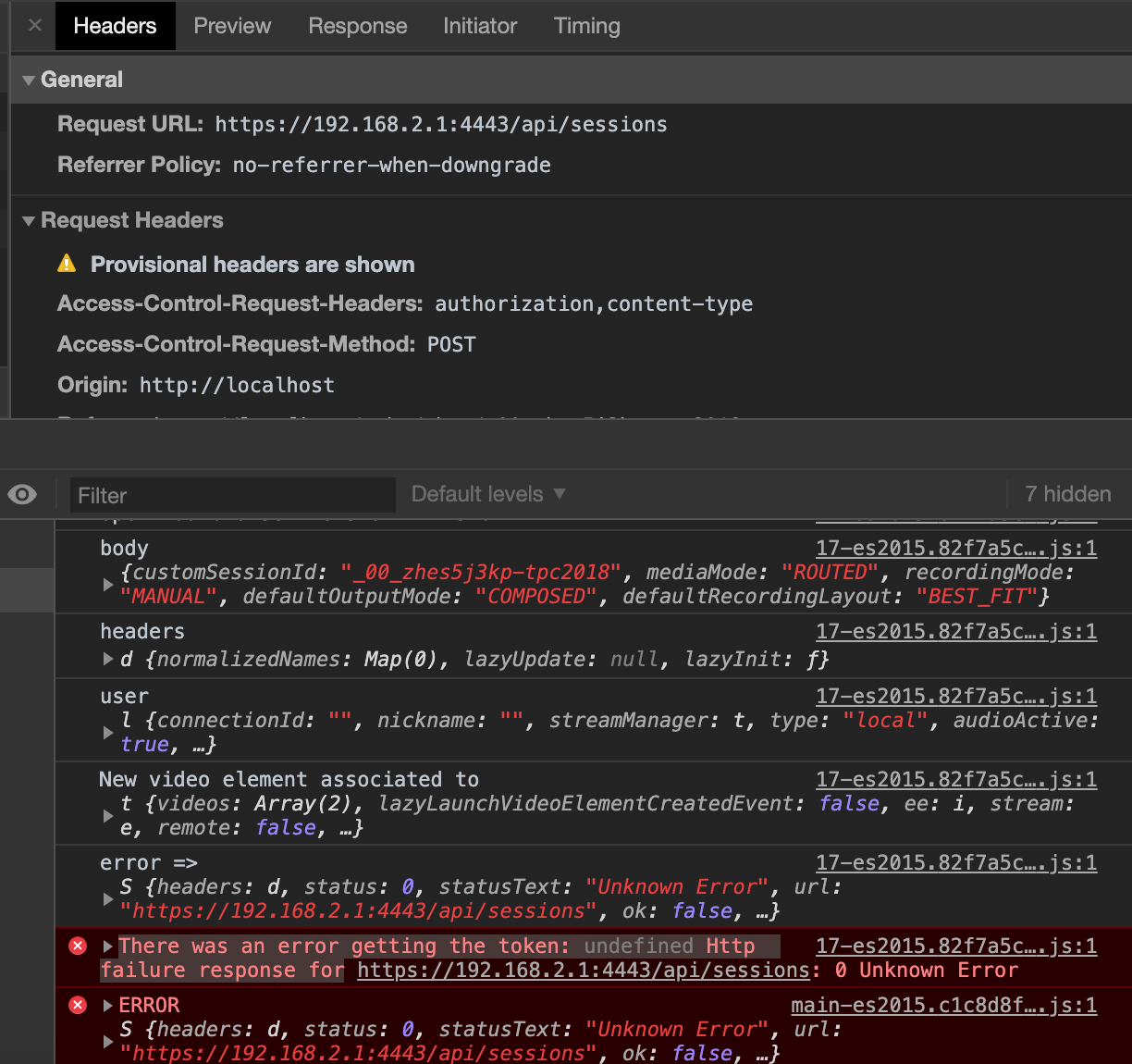Select 'authorization,content-type' header value
Image resolution: width=1132 pixels, height=1064 pixels.
[594, 304]
